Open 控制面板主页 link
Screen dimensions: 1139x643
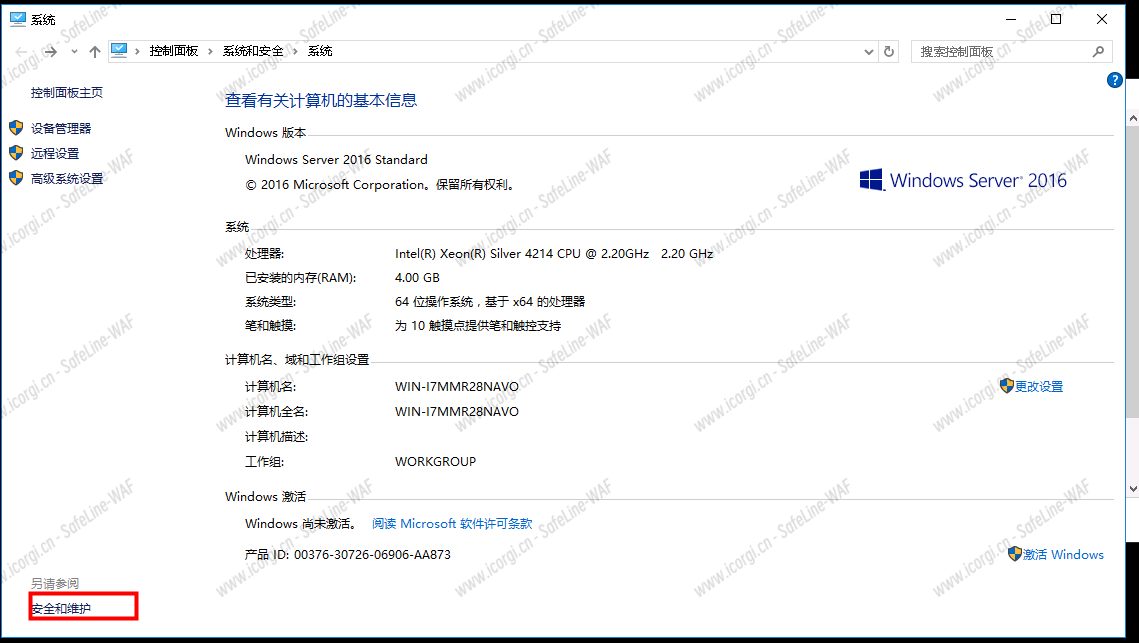67,92
